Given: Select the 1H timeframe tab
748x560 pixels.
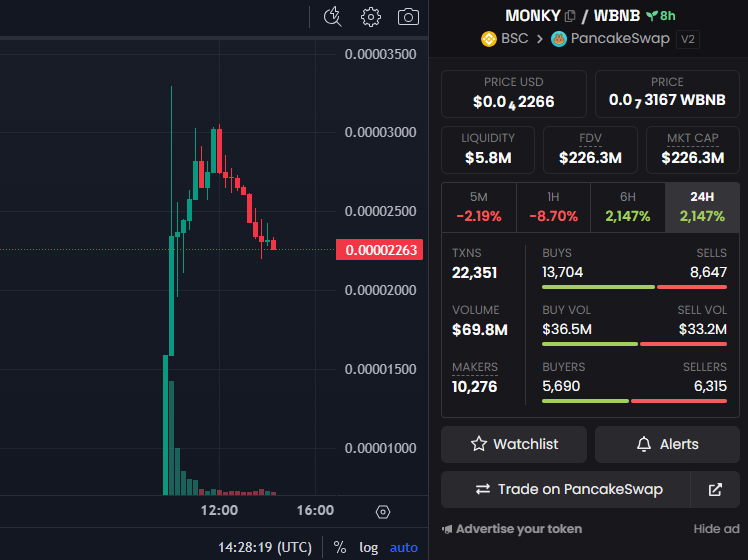Looking at the screenshot, I should click(553, 207).
